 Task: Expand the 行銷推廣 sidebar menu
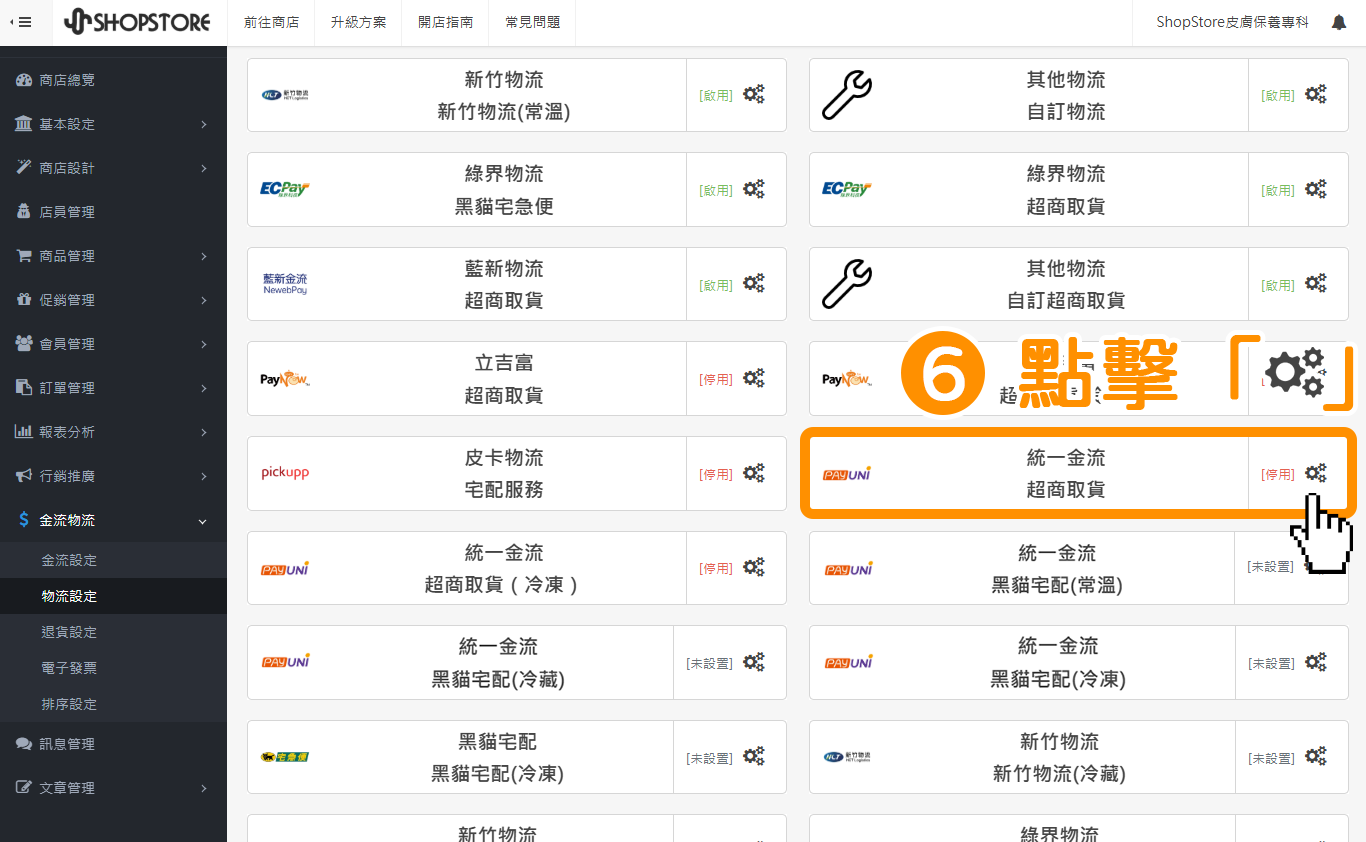pos(113,476)
